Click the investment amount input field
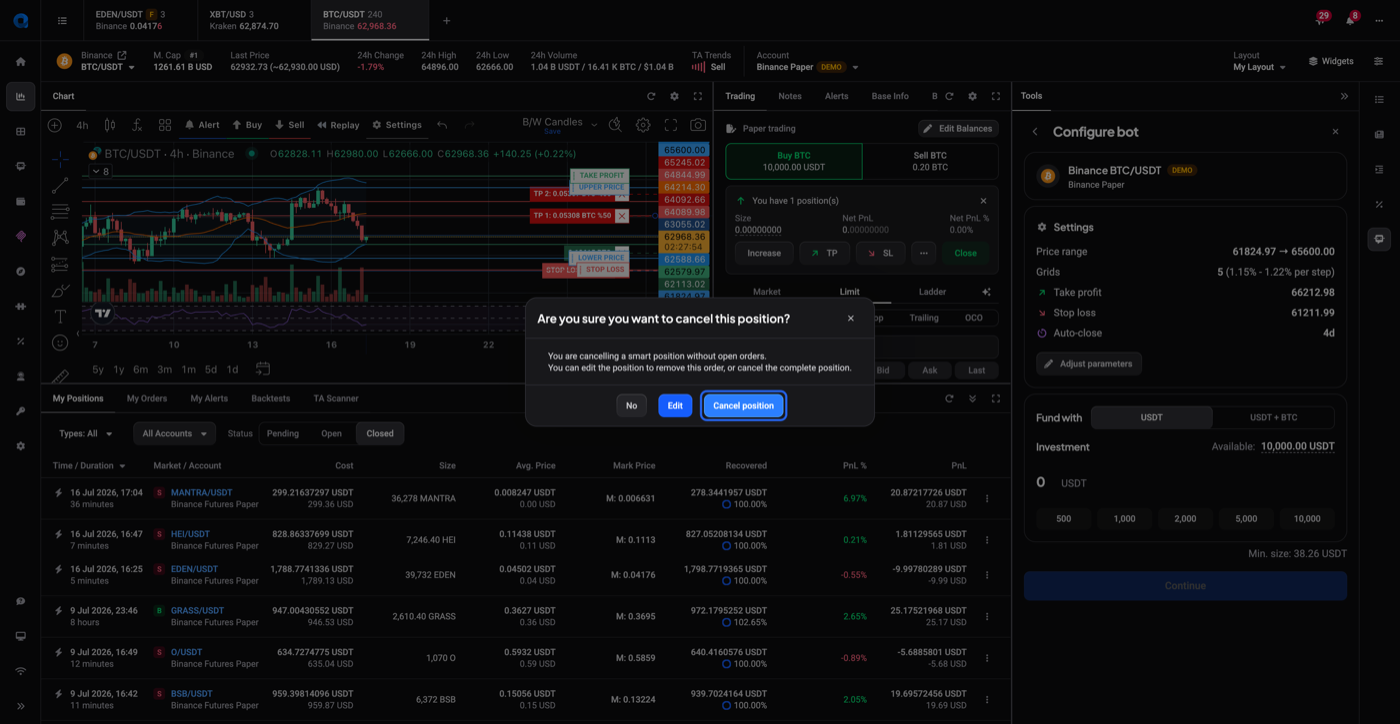This screenshot has height=724, width=1400. [x=1185, y=482]
